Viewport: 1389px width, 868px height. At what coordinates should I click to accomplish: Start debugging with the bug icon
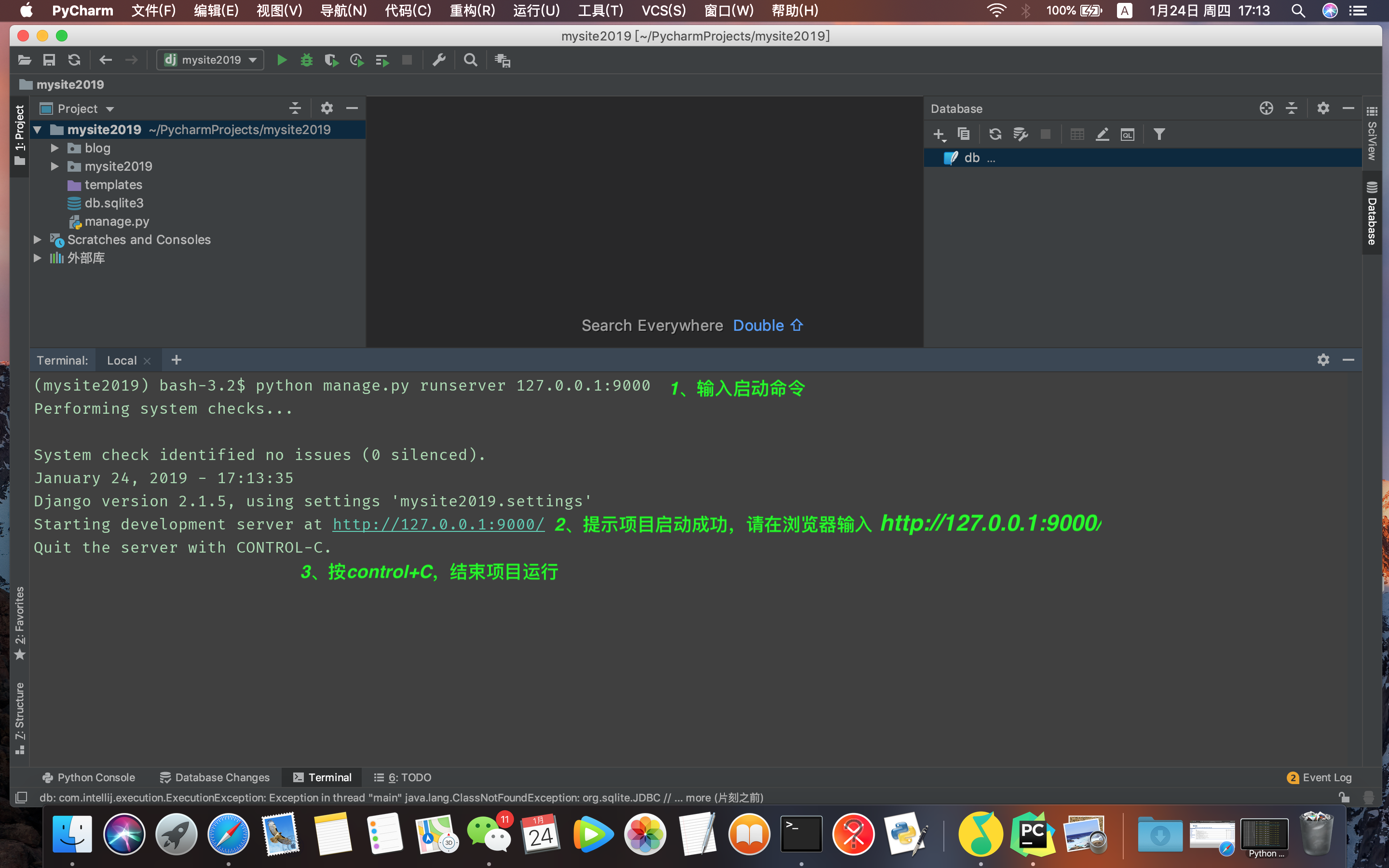307,60
